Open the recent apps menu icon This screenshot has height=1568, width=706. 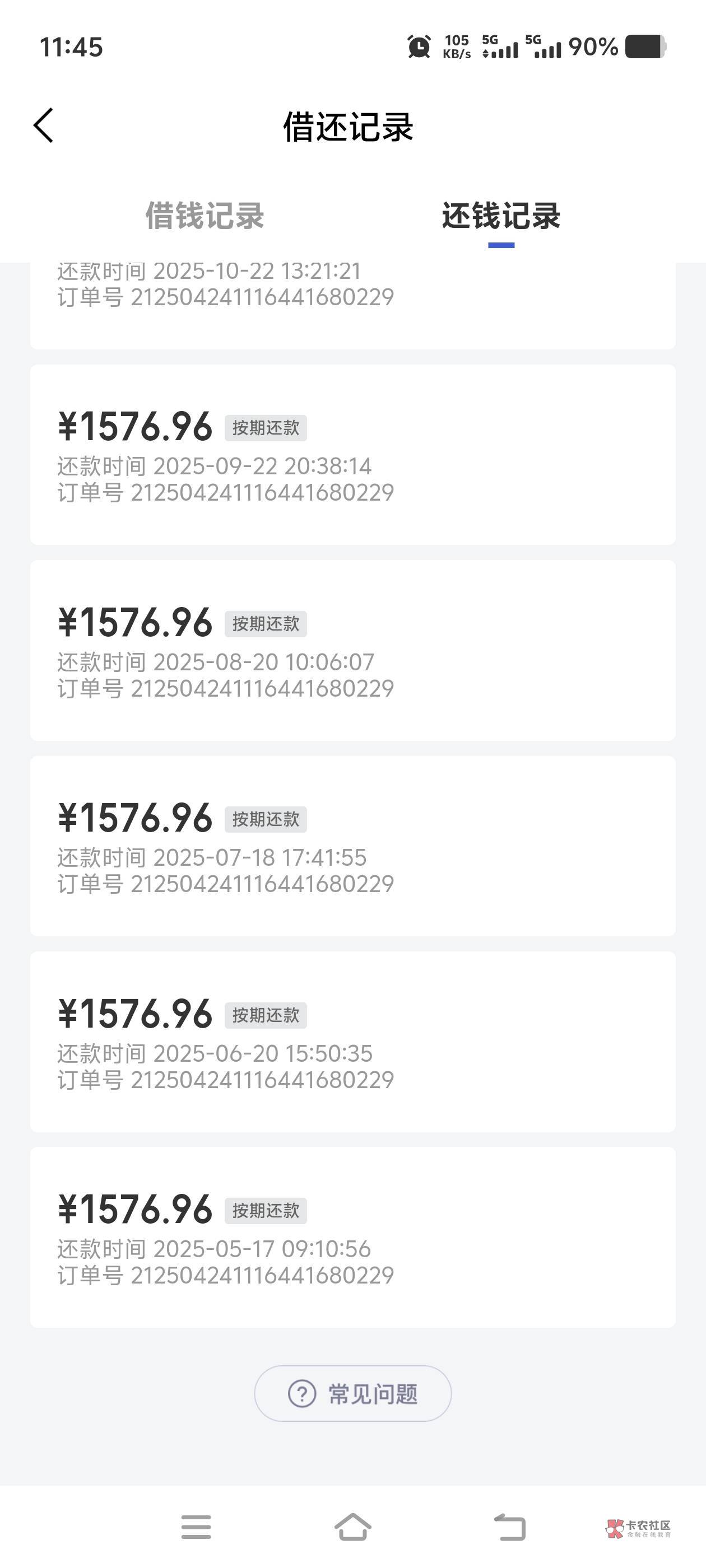click(196, 1527)
